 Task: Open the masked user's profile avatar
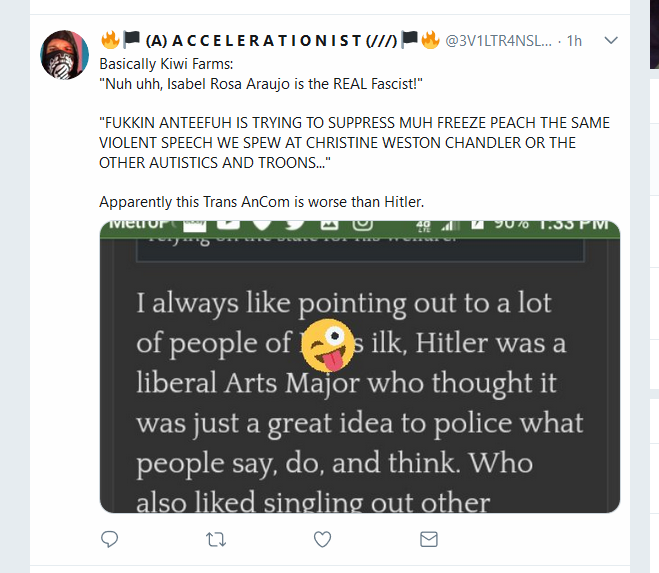coord(64,55)
